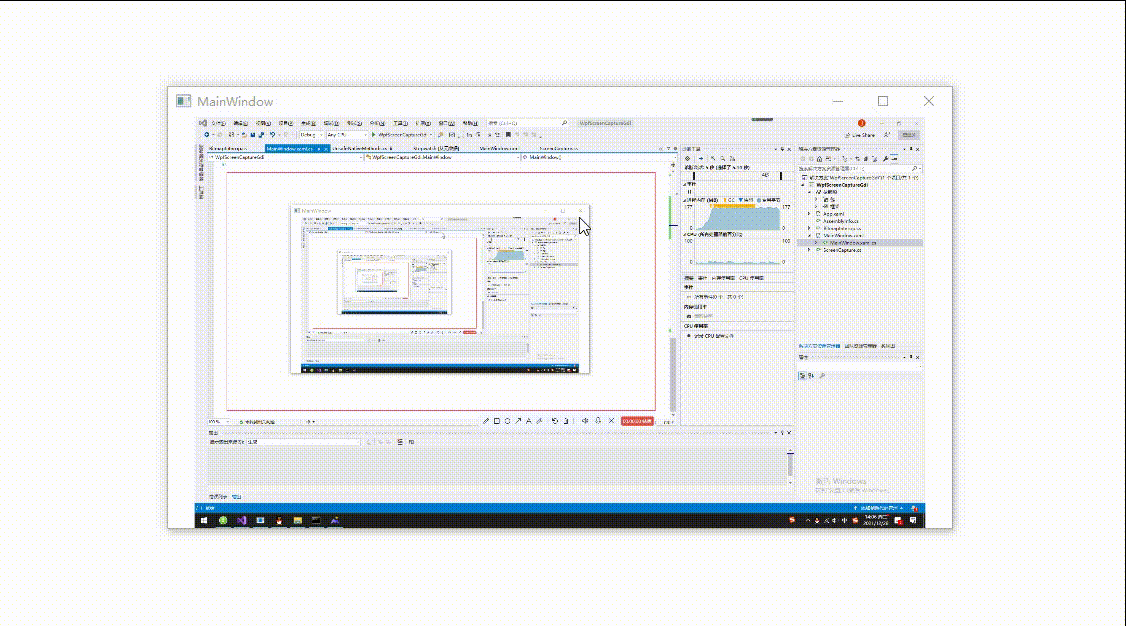Close the Diagnostic Tools panel
1126x626 pixels.
tap(789, 149)
